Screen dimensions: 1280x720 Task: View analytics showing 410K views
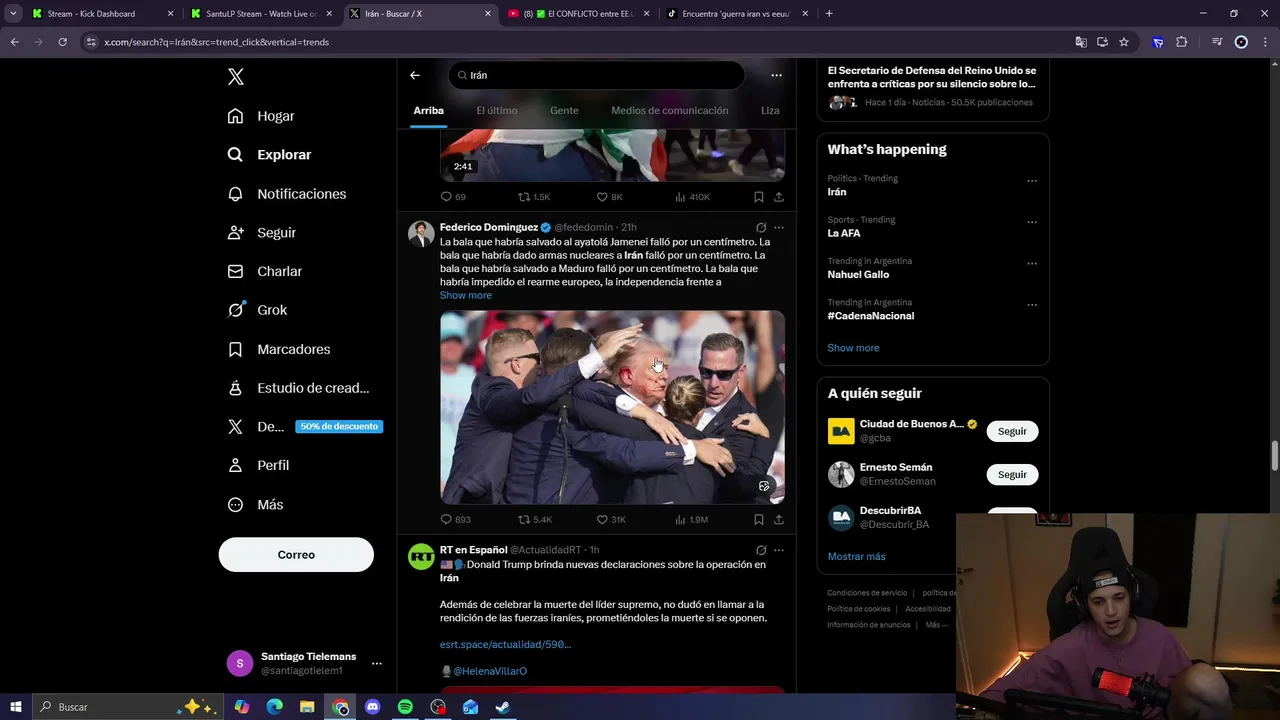click(692, 197)
